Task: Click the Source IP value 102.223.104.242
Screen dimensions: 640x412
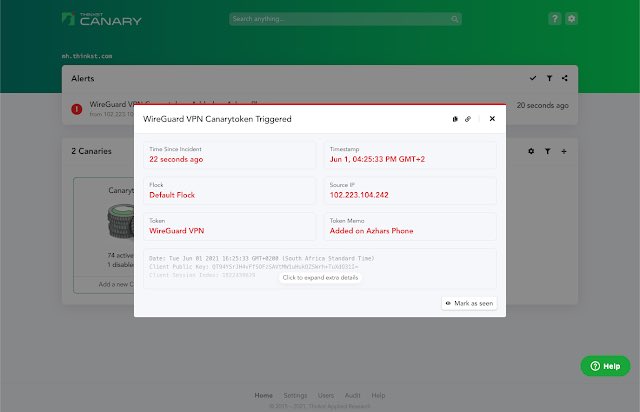Action: (359, 195)
